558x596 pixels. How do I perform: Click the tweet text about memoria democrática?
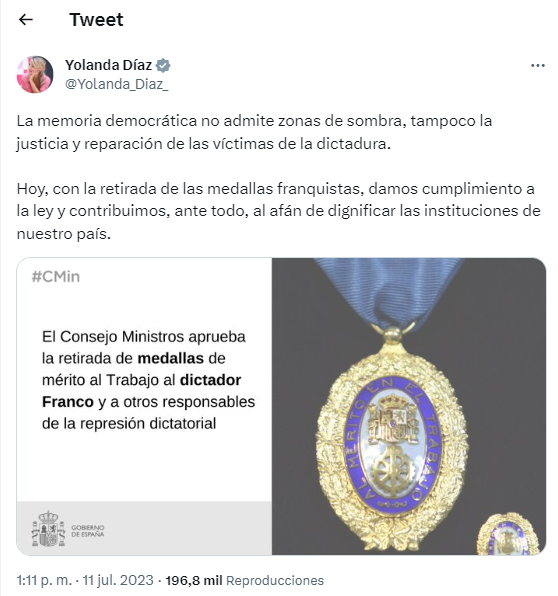click(254, 132)
